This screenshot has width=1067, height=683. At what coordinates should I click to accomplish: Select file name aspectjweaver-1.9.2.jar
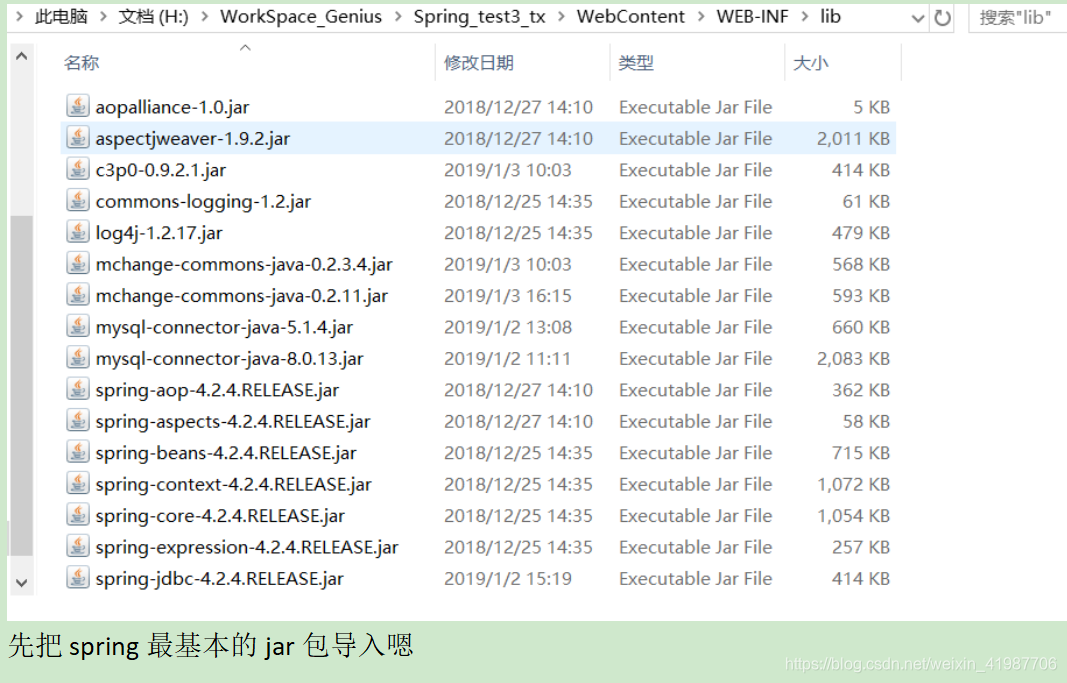193,138
